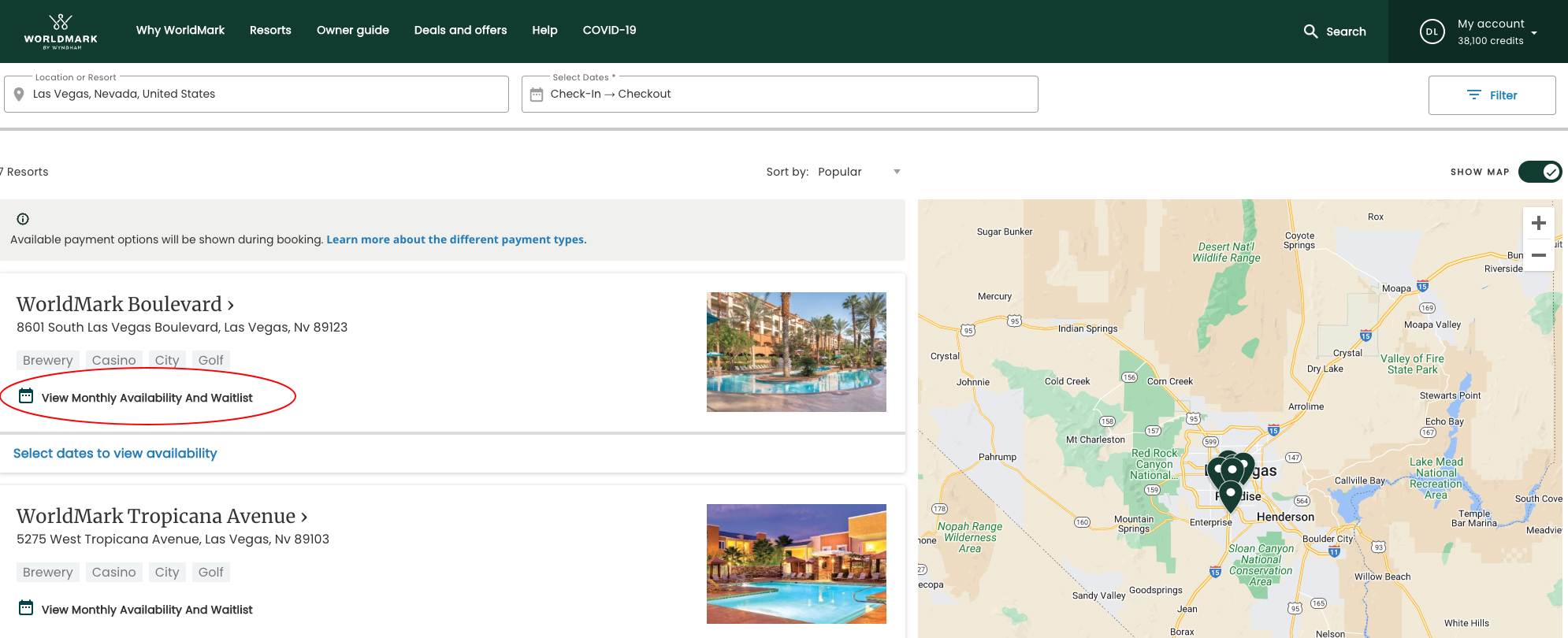This screenshot has width=1568, height=638.
Task: Click the calendar icon in dates field
Action: pyautogui.click(x=537, y=95)
